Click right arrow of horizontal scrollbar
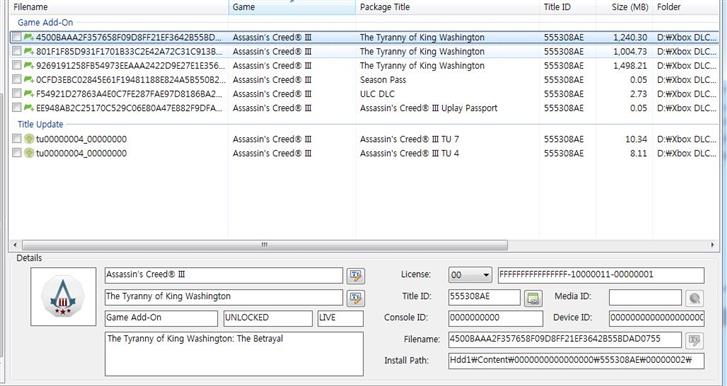The image size is (727, 386). pyautogui.click(x=712, y=245)
